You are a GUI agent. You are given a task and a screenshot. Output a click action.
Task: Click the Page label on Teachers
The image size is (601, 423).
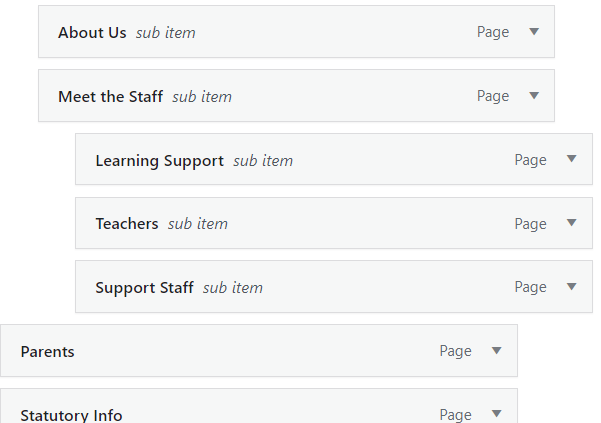click(531, 224)
